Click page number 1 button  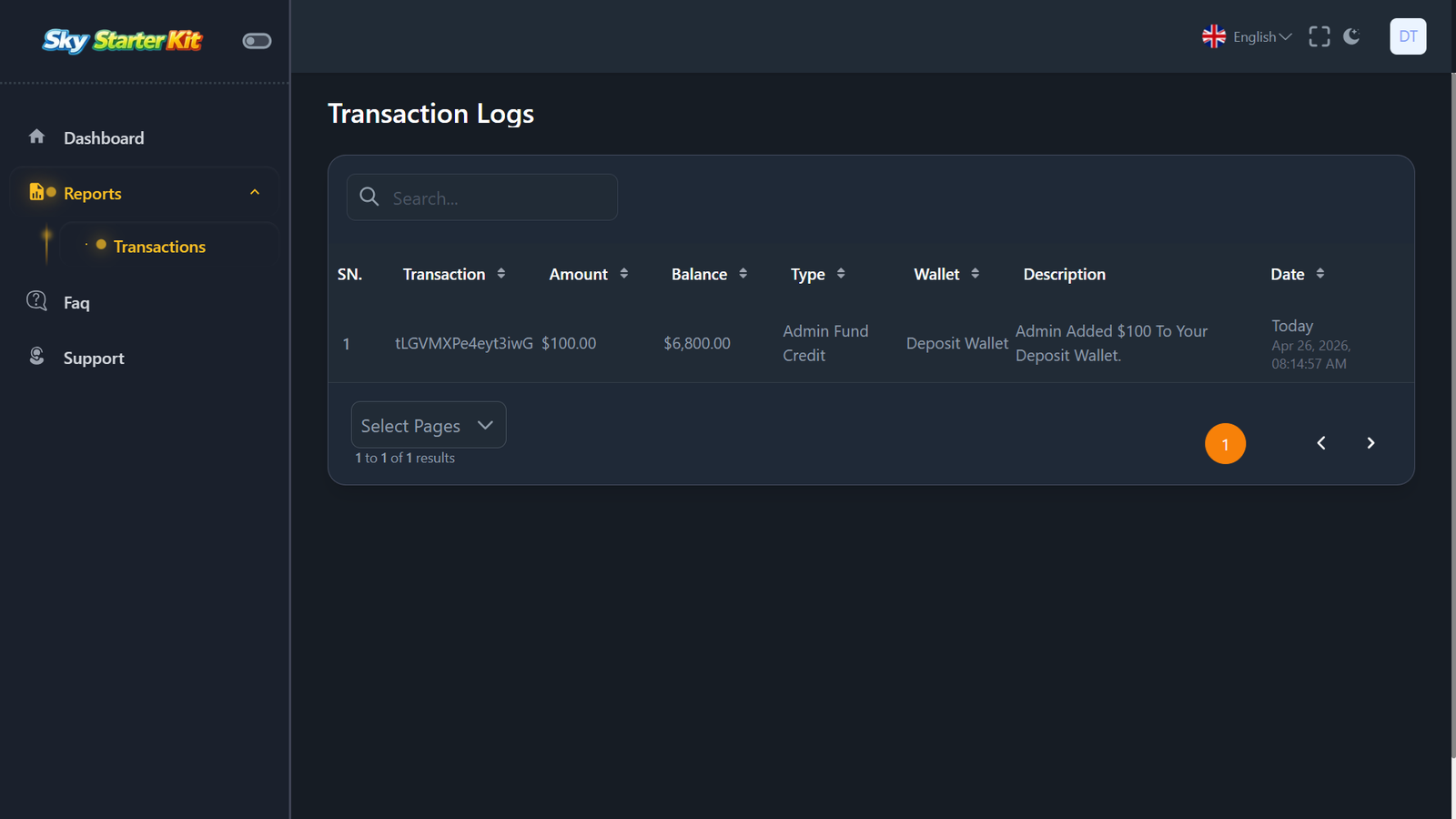click(1225, 444)
